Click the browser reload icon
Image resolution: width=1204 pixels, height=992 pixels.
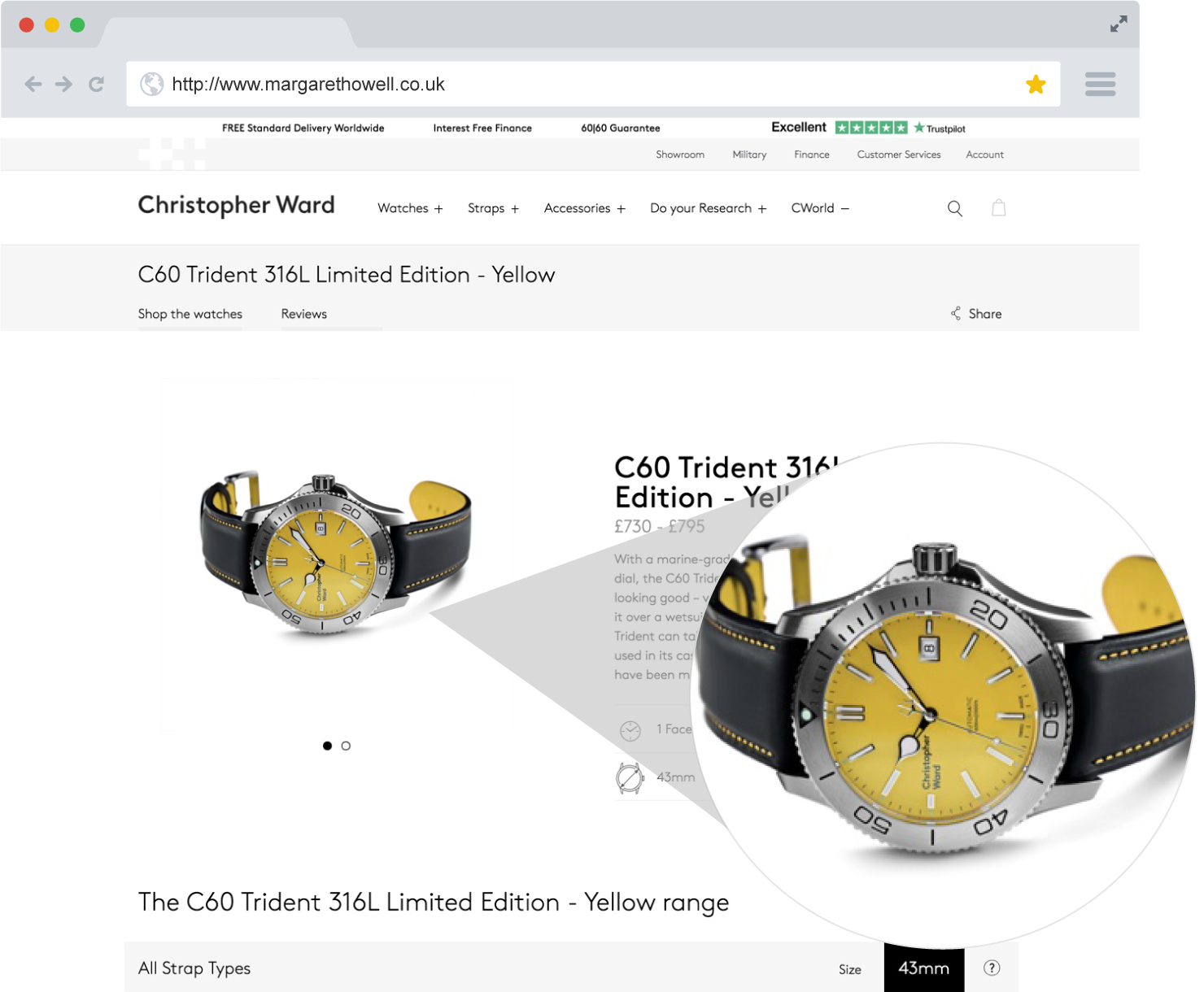point(96,84)
